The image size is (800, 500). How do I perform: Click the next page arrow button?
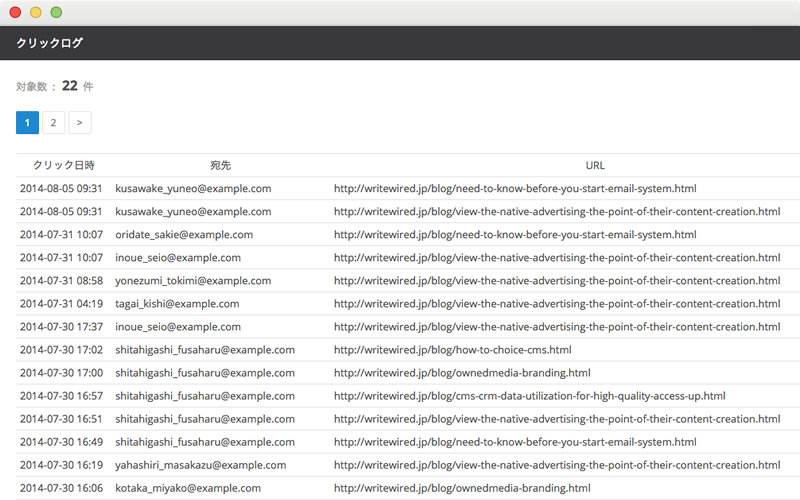pos(80,122)
